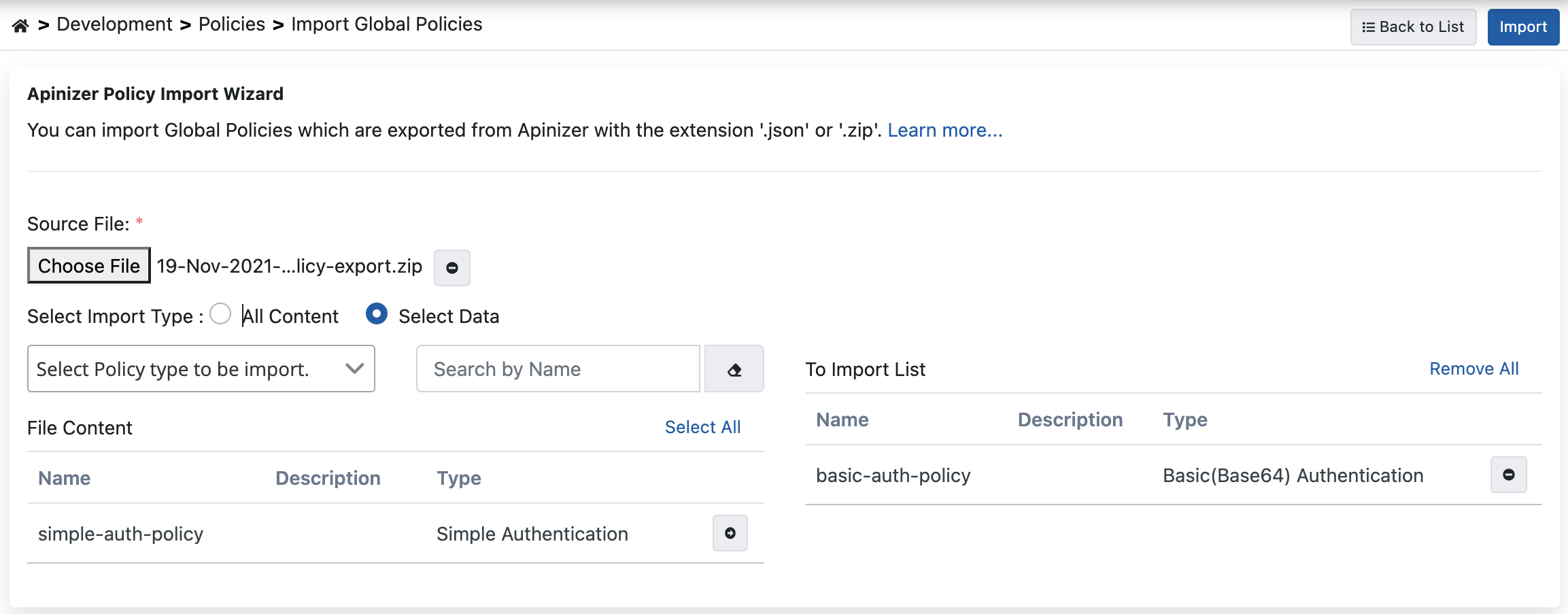
Task: Add simple-auth-policy to the import list
Action: click(730, 534)
